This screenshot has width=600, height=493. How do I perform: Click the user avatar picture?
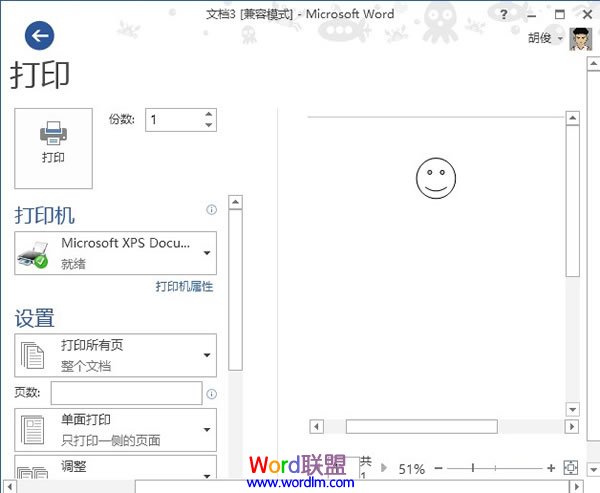coord(581,38)
